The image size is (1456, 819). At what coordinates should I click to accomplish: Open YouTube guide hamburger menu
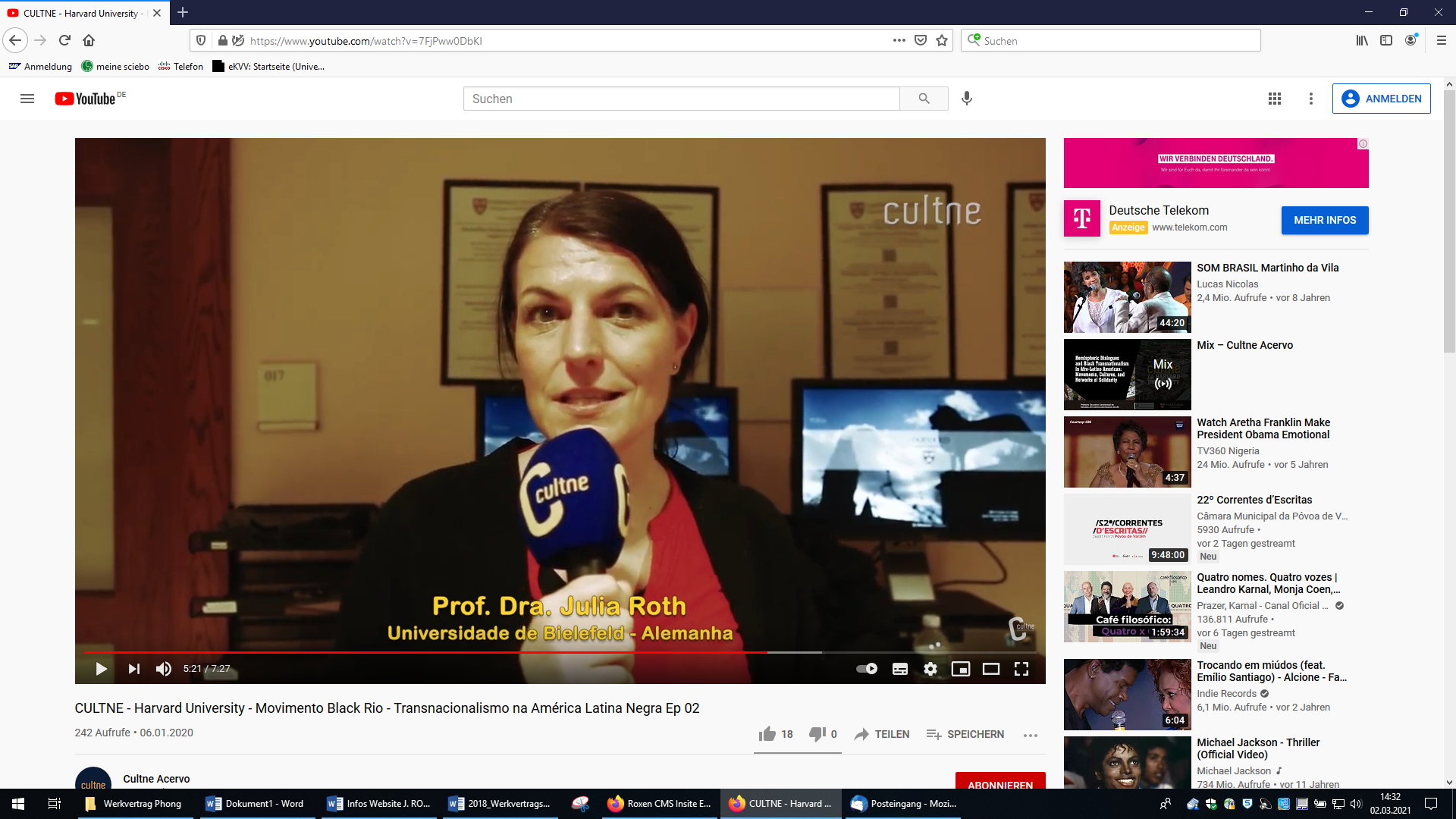pos(27,99)
